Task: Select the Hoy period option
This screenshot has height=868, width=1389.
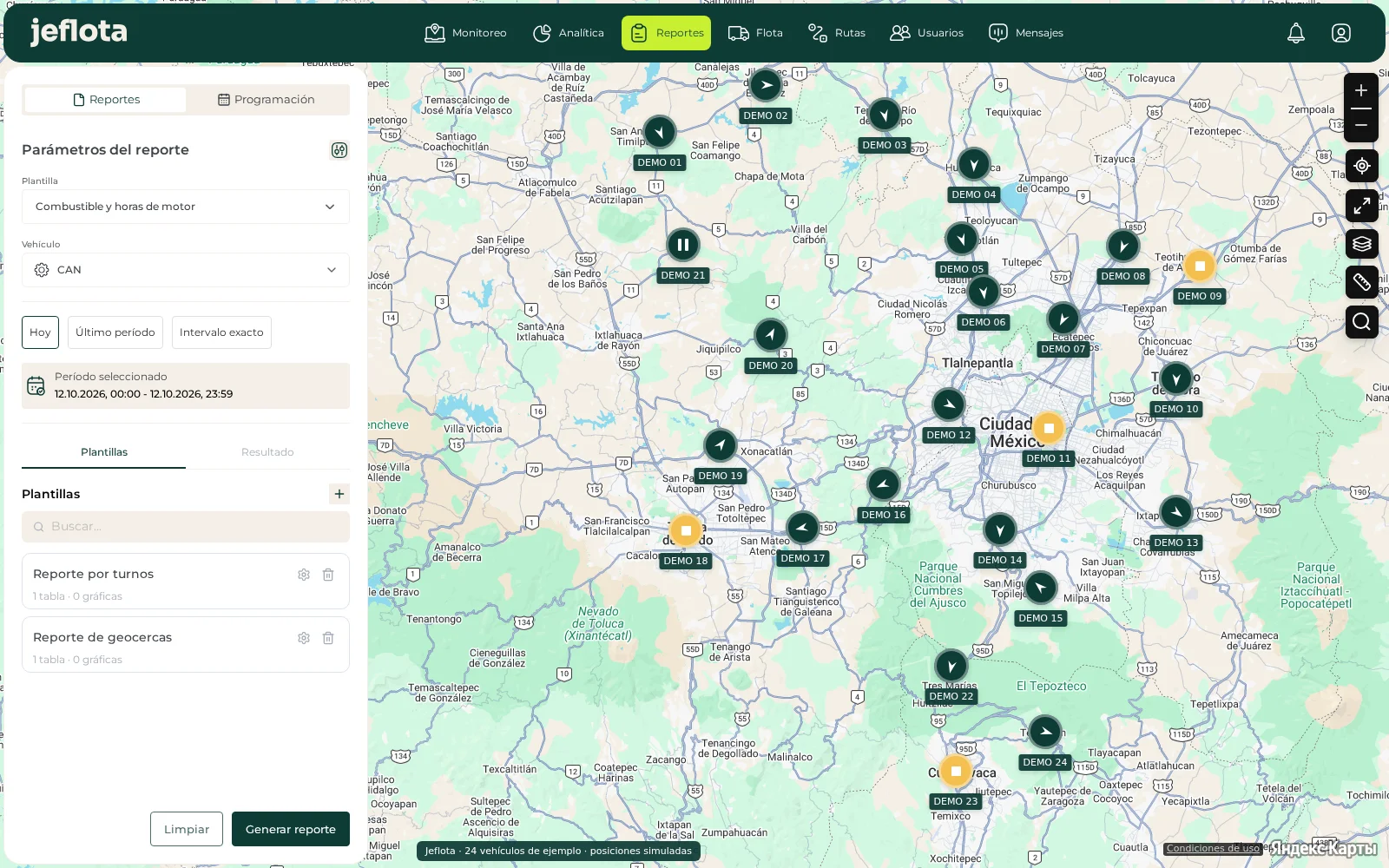Action: pyautogui.click(x=40, y=332)
